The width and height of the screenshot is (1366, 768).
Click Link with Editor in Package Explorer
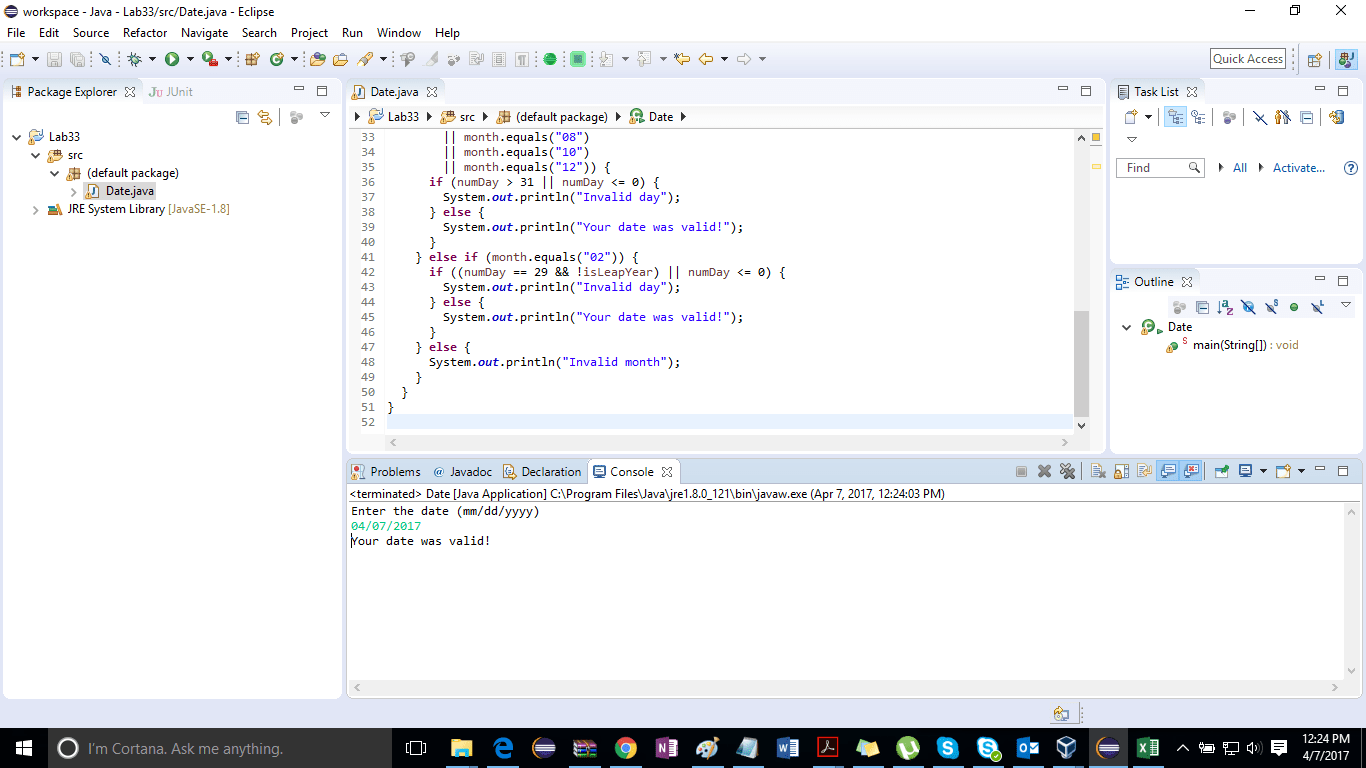pos(263,117)
